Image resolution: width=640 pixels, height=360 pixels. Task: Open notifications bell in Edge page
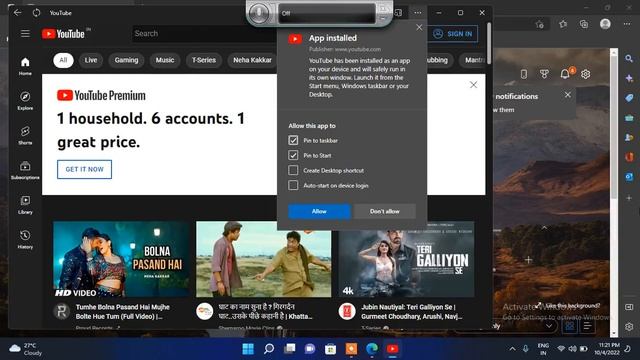(x=565, y=74)
